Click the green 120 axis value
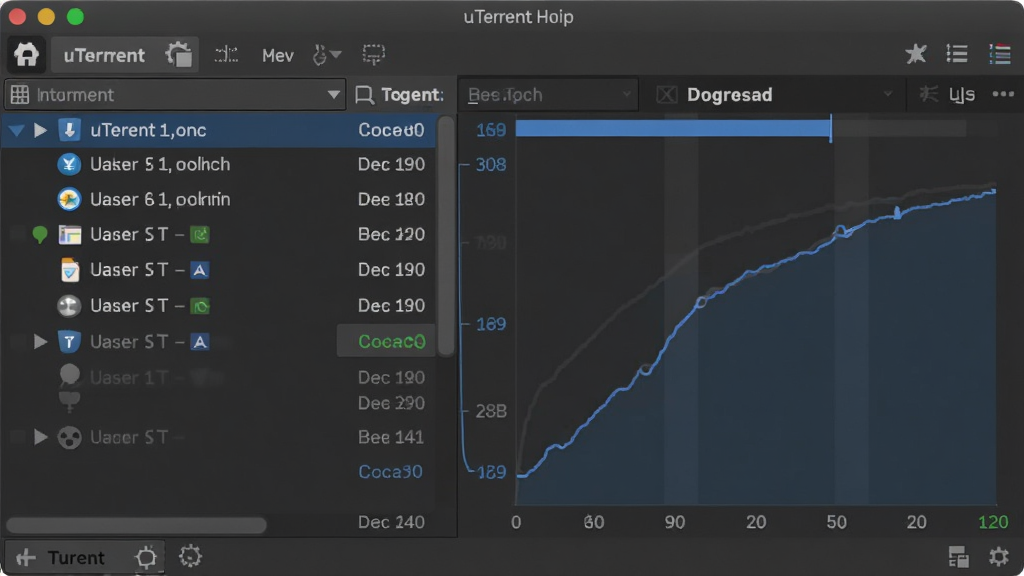This screenshot has height=576, width=1024. (x=993, y=522)
